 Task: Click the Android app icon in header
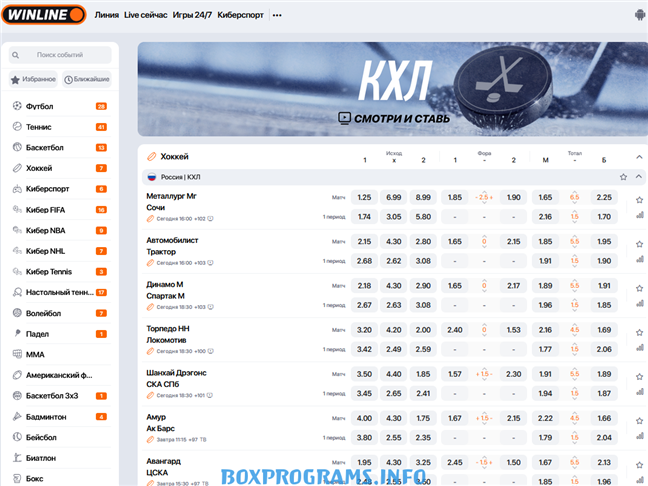point(639,15)
